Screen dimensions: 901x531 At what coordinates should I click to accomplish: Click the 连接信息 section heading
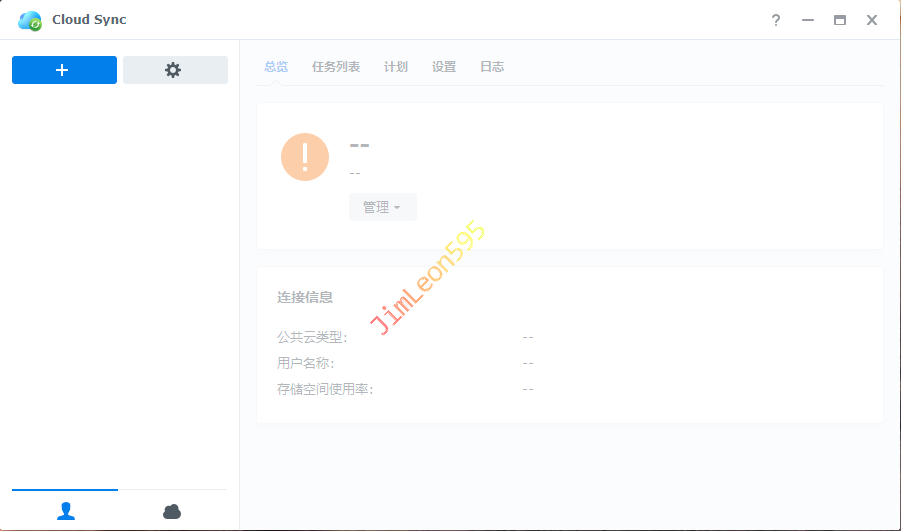pos(305,297)
